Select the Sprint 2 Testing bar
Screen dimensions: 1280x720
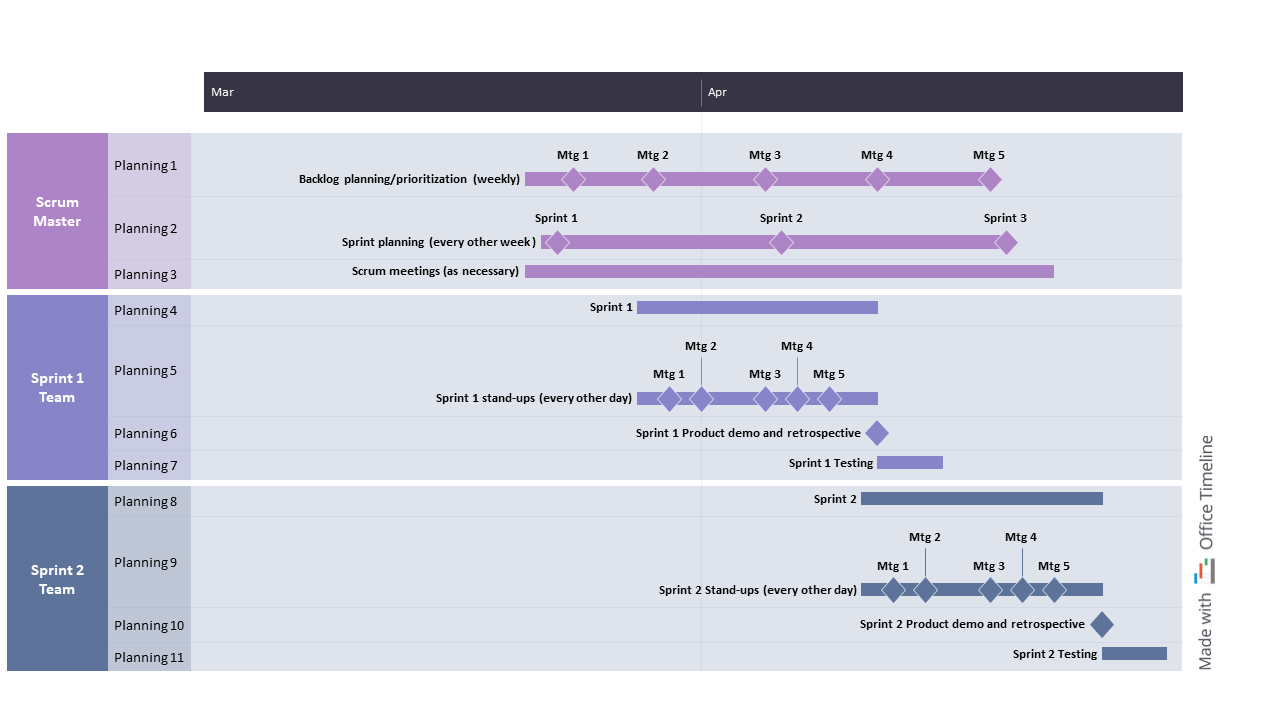tap(1134, 654)
